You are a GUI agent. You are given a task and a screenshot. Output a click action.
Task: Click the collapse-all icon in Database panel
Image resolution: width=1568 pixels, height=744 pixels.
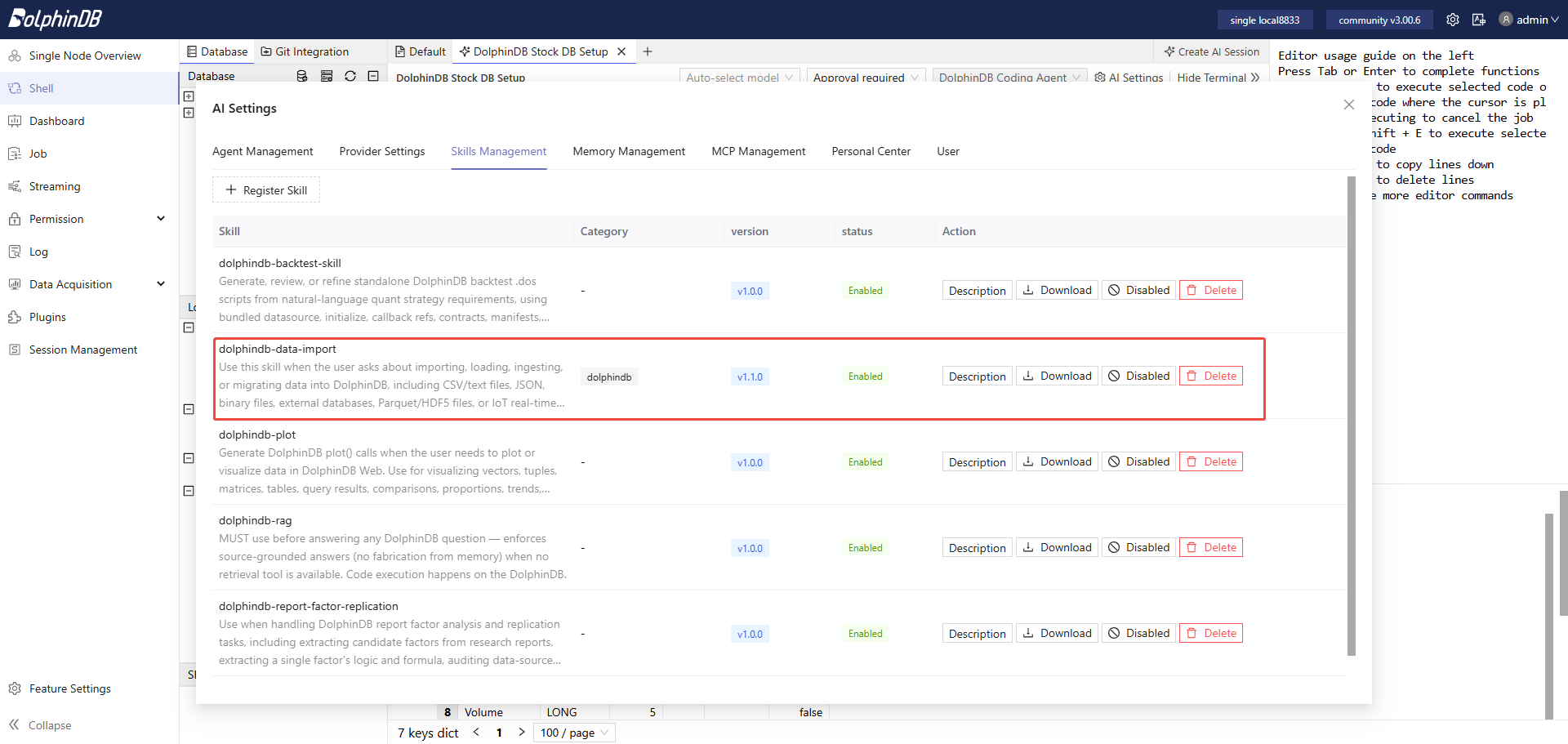(x=373, y=76)
